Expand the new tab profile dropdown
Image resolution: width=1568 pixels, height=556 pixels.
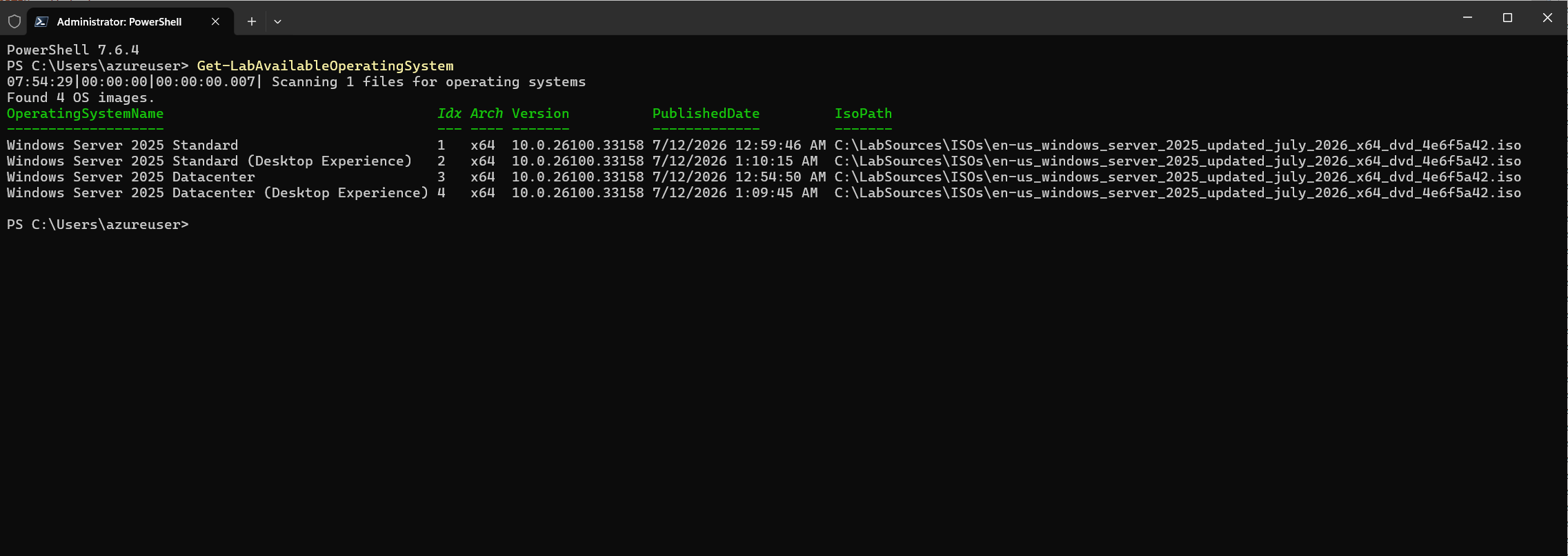(x=277, y=21)
